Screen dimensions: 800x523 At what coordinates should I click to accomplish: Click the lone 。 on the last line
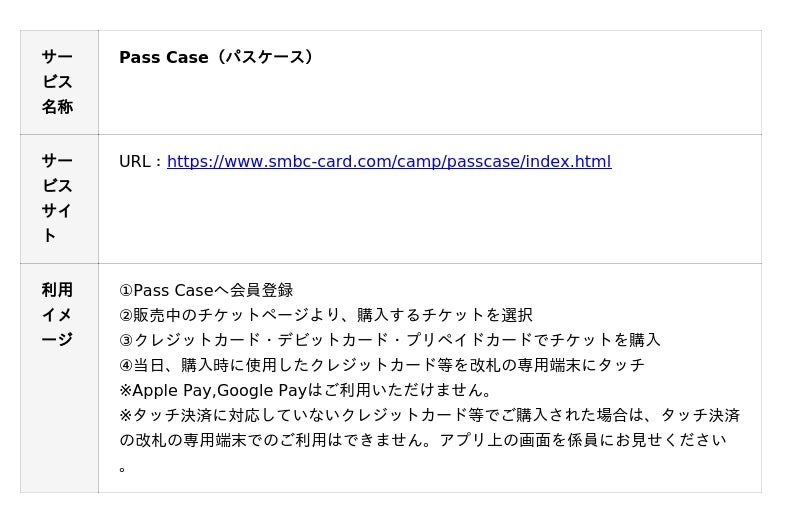[x=123, y=468]
